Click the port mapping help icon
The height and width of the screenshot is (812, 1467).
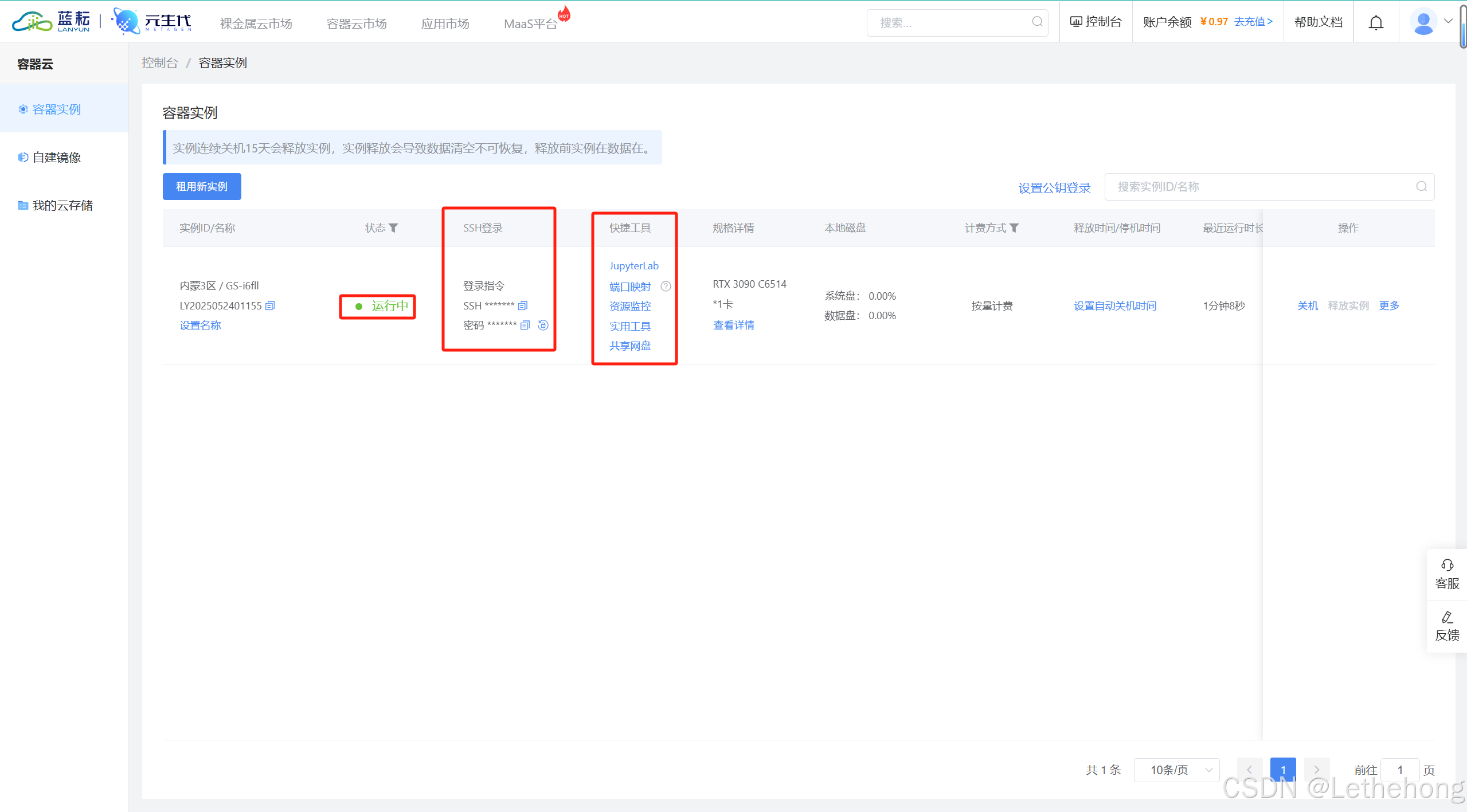click(x=666, y=286)
